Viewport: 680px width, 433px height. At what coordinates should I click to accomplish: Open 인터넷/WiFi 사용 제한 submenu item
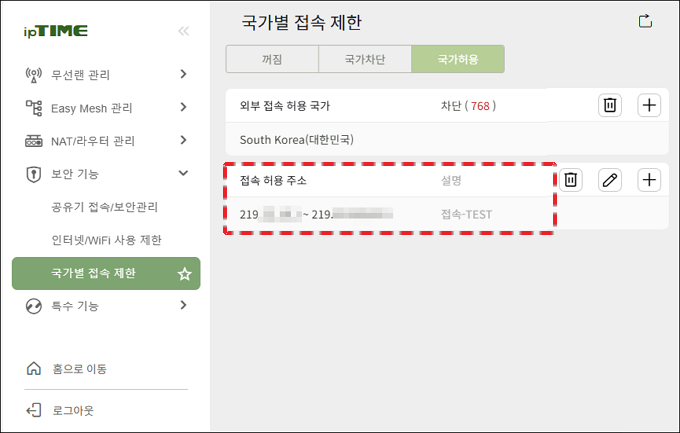106,240
